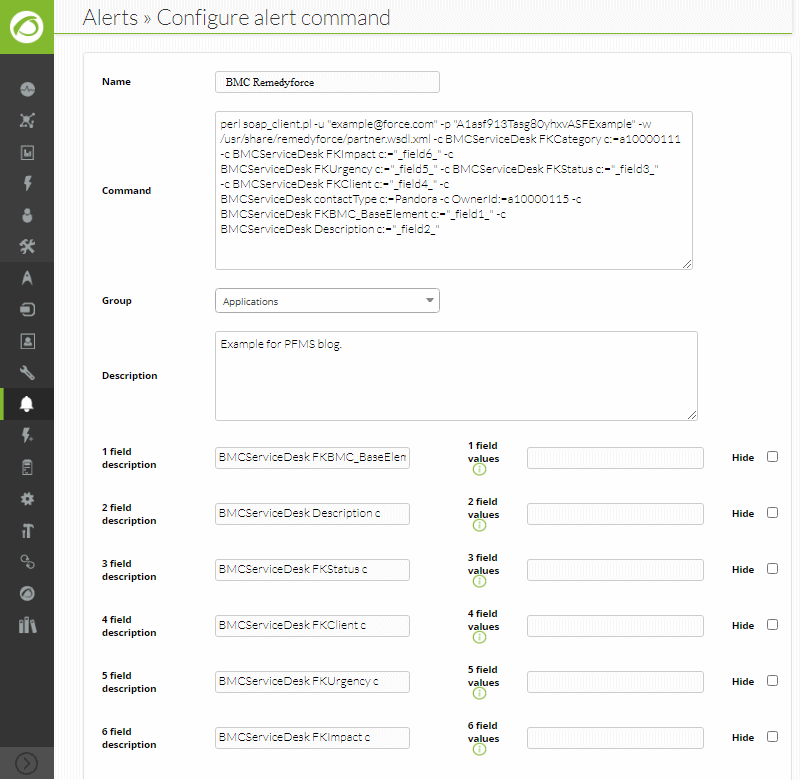800x780 pixels.
Task: Check the Hide box for field 5
Action: [772, 681]
